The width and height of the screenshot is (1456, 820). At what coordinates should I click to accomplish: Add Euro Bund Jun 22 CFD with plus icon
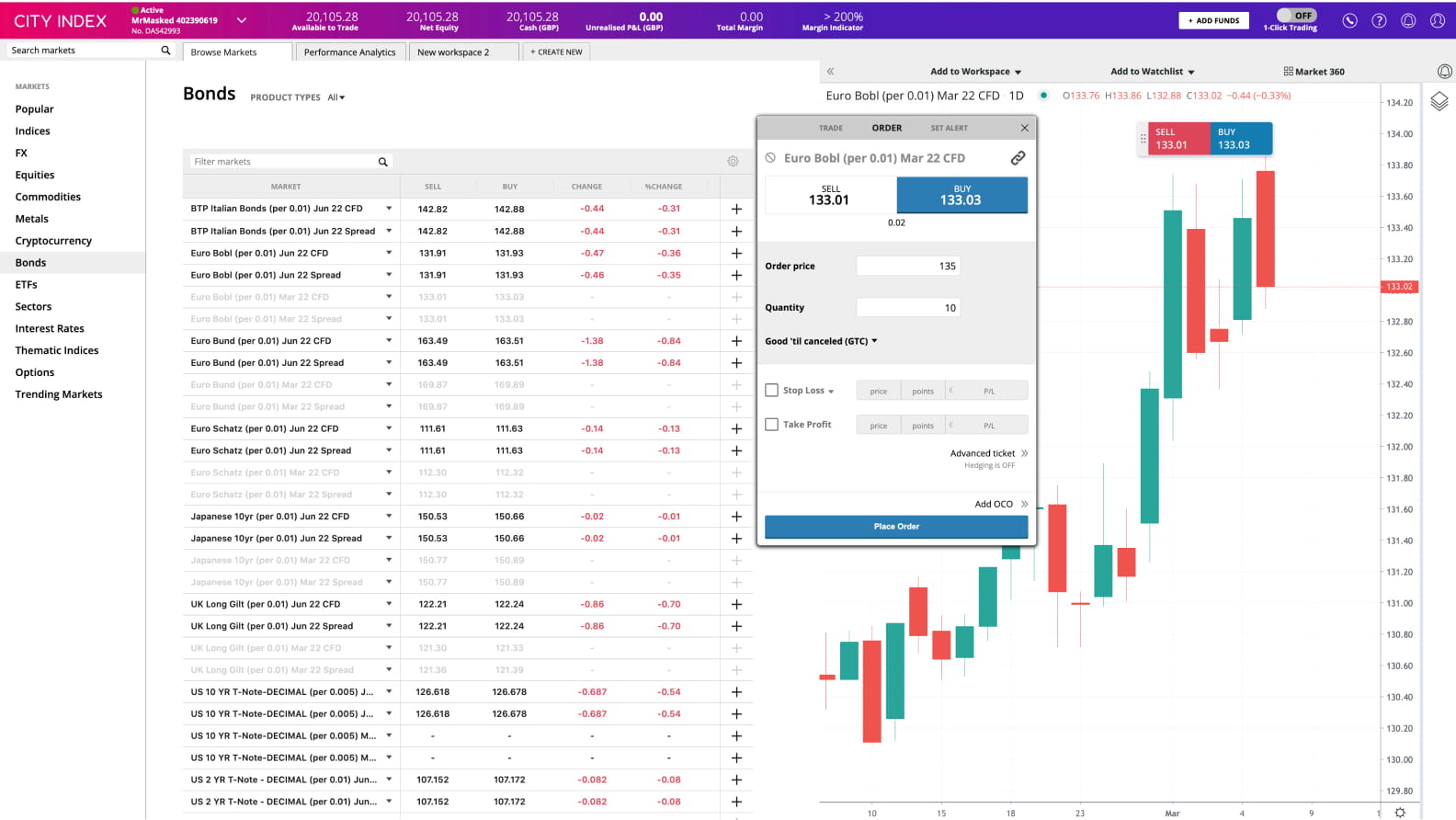(x=736, y=341)
